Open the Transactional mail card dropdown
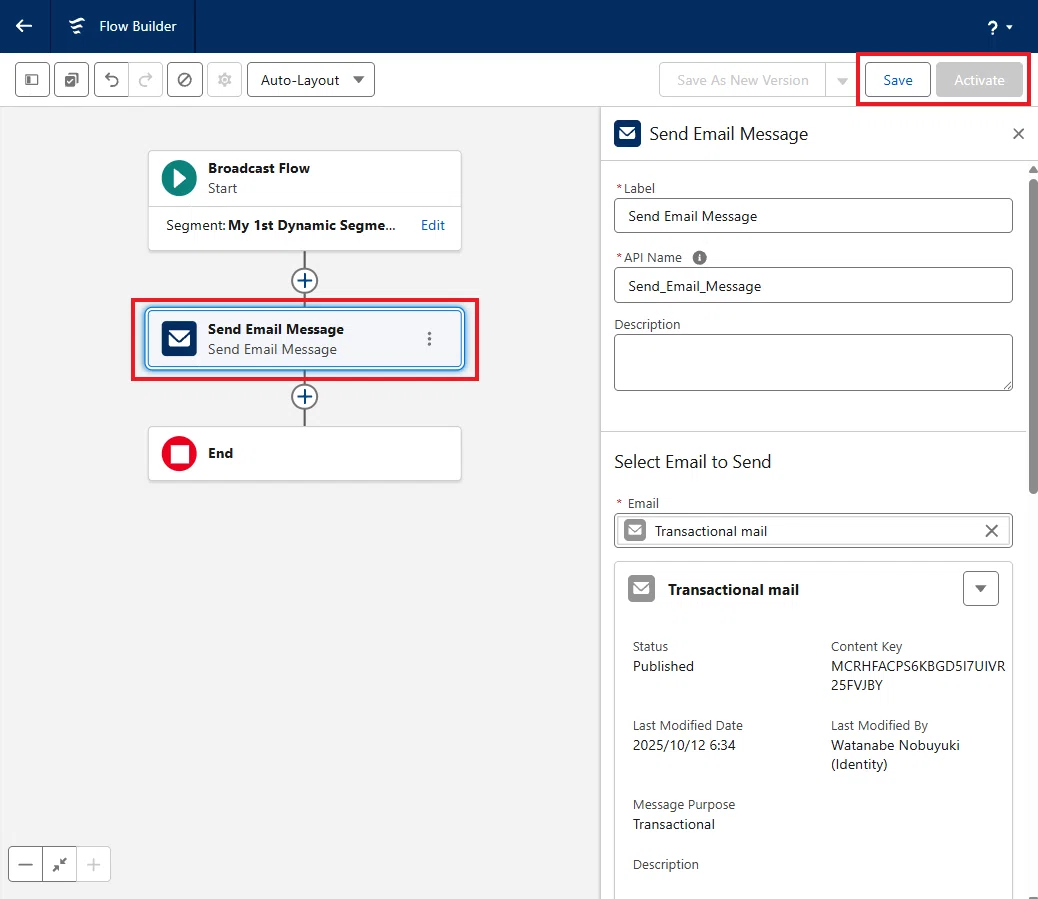 [980, 589]
